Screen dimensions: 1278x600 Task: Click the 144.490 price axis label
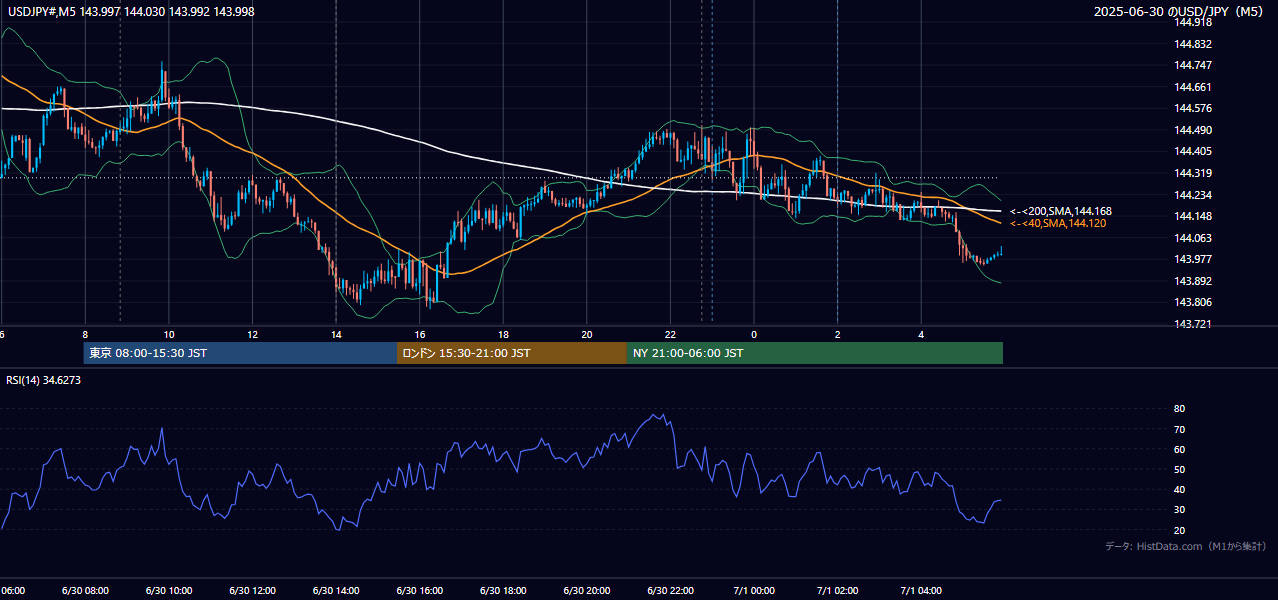point(1194,130)
